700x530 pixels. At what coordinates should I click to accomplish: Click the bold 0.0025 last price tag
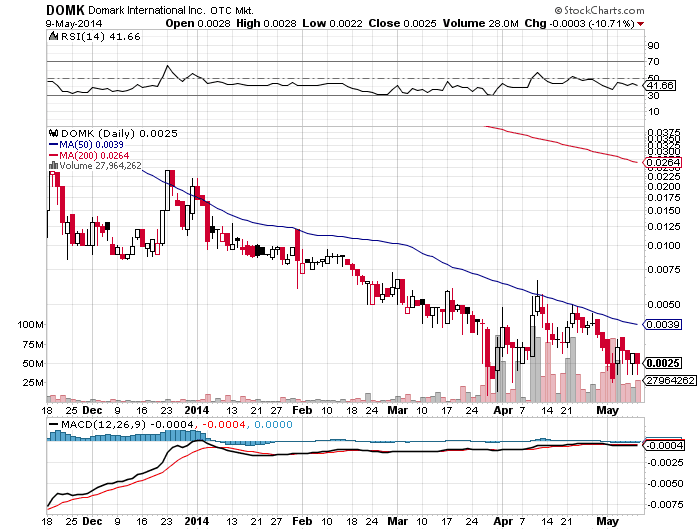(663, 363)
